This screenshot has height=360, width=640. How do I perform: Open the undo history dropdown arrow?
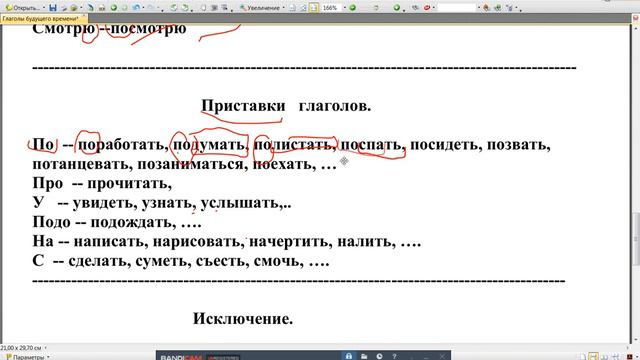pos(143,8)
